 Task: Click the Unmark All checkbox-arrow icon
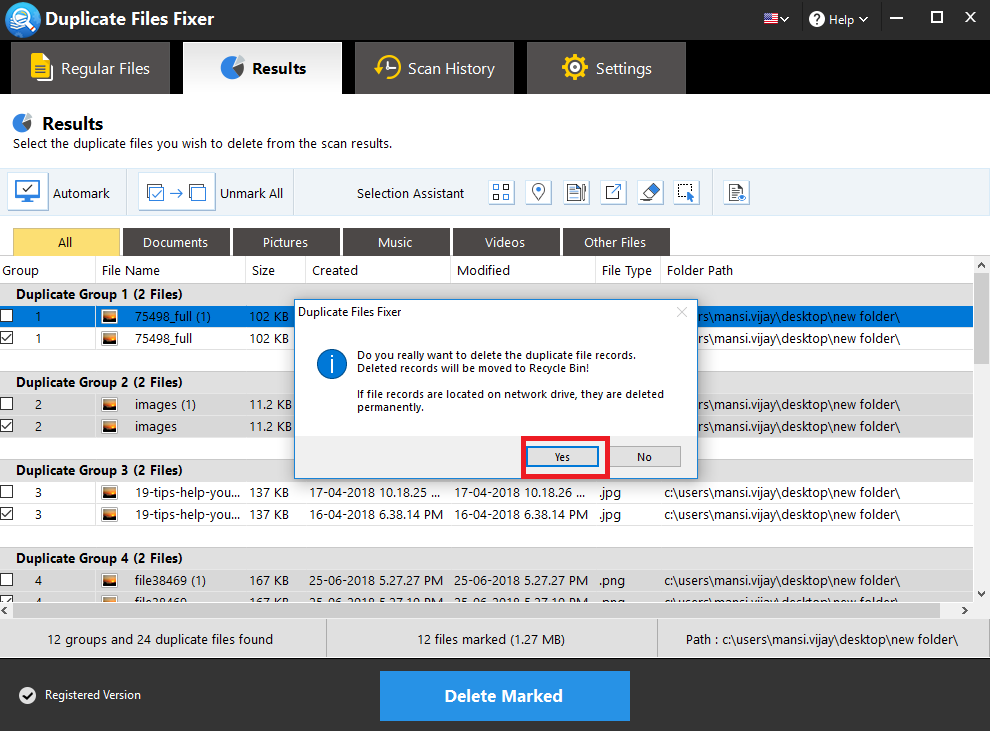click(177, 193)
